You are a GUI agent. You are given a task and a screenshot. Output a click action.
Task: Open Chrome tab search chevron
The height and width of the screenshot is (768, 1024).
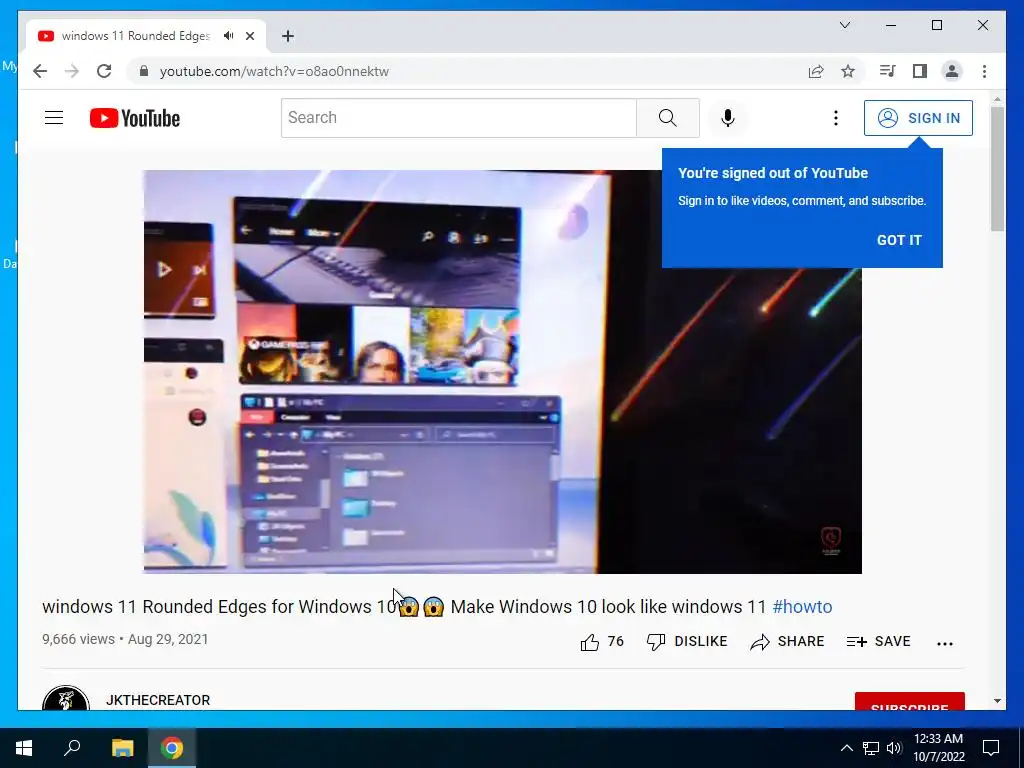844,25
